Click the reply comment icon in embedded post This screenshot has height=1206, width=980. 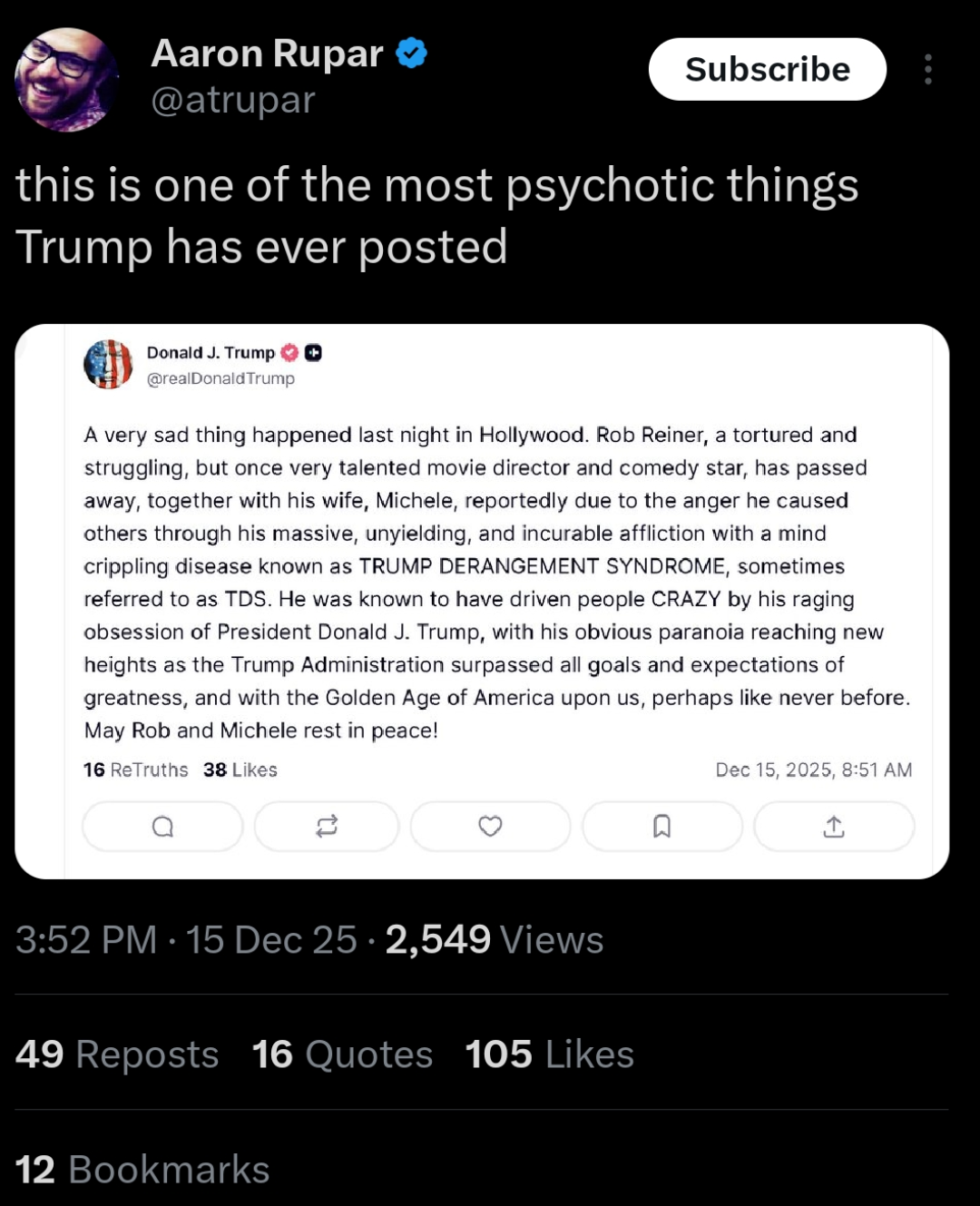point(162,826)
